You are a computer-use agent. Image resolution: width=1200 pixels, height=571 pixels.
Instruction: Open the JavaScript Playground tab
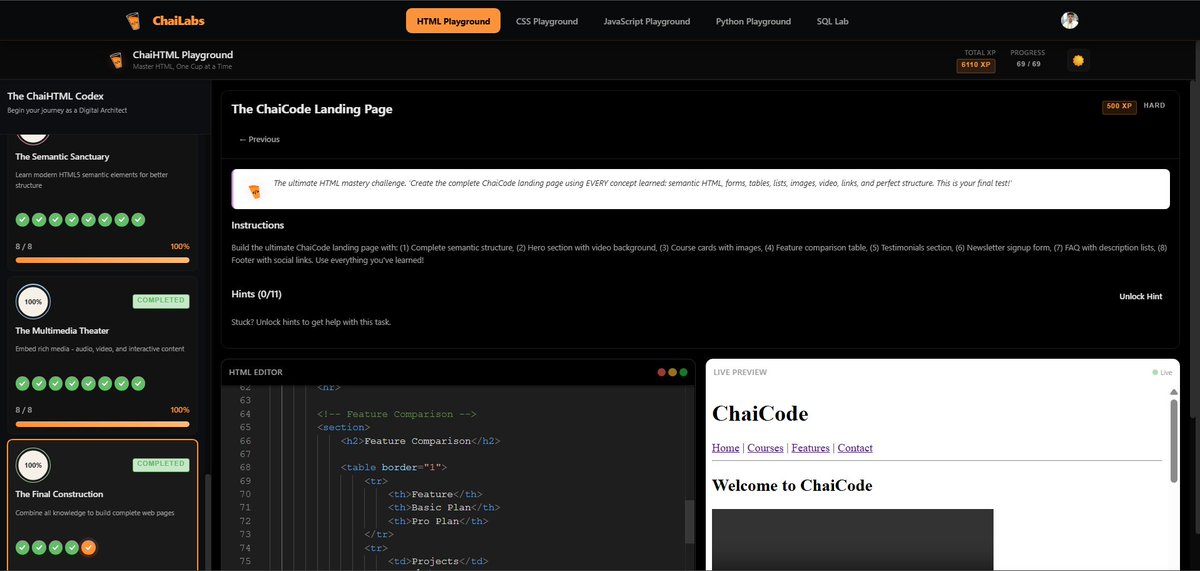coord(647,21)
